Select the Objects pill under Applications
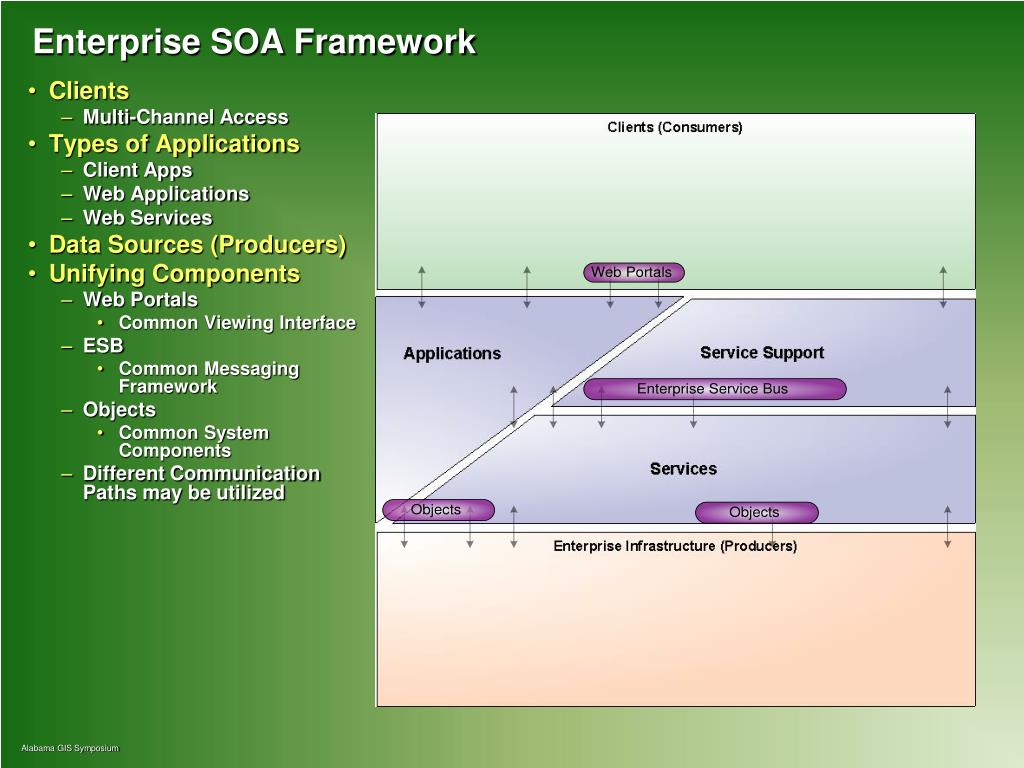This screenshot has width=1024, height=768. [438, 510]
